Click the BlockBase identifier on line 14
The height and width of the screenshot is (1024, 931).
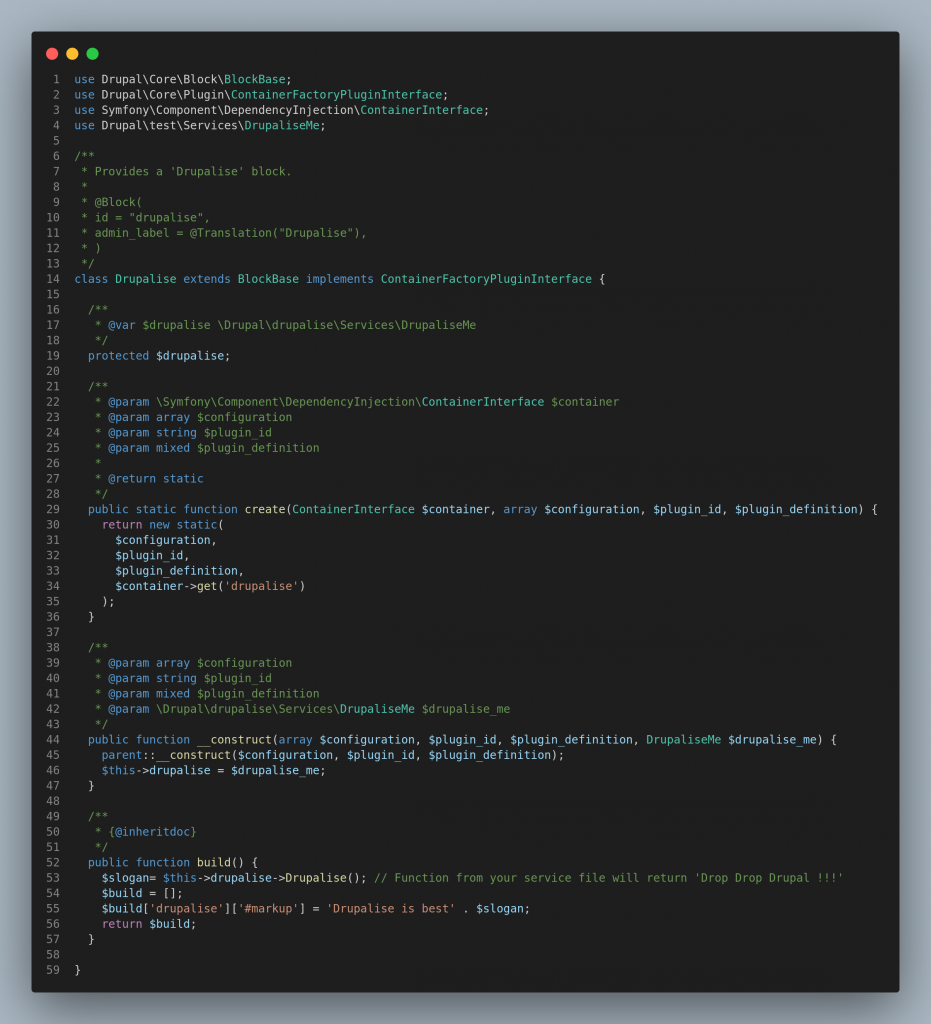[269, 278]
